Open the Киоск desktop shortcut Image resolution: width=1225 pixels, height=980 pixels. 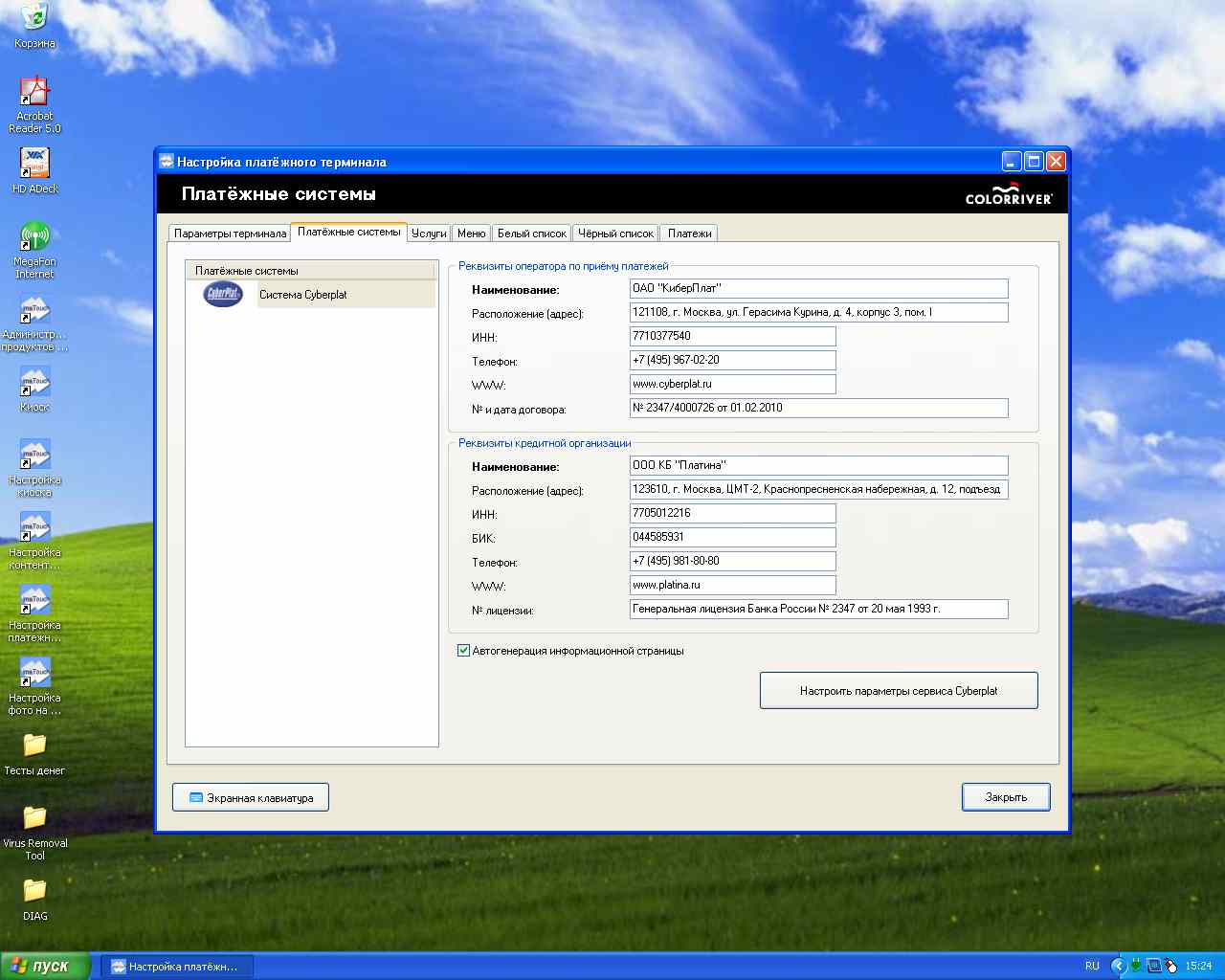click(x=34, y=383)
